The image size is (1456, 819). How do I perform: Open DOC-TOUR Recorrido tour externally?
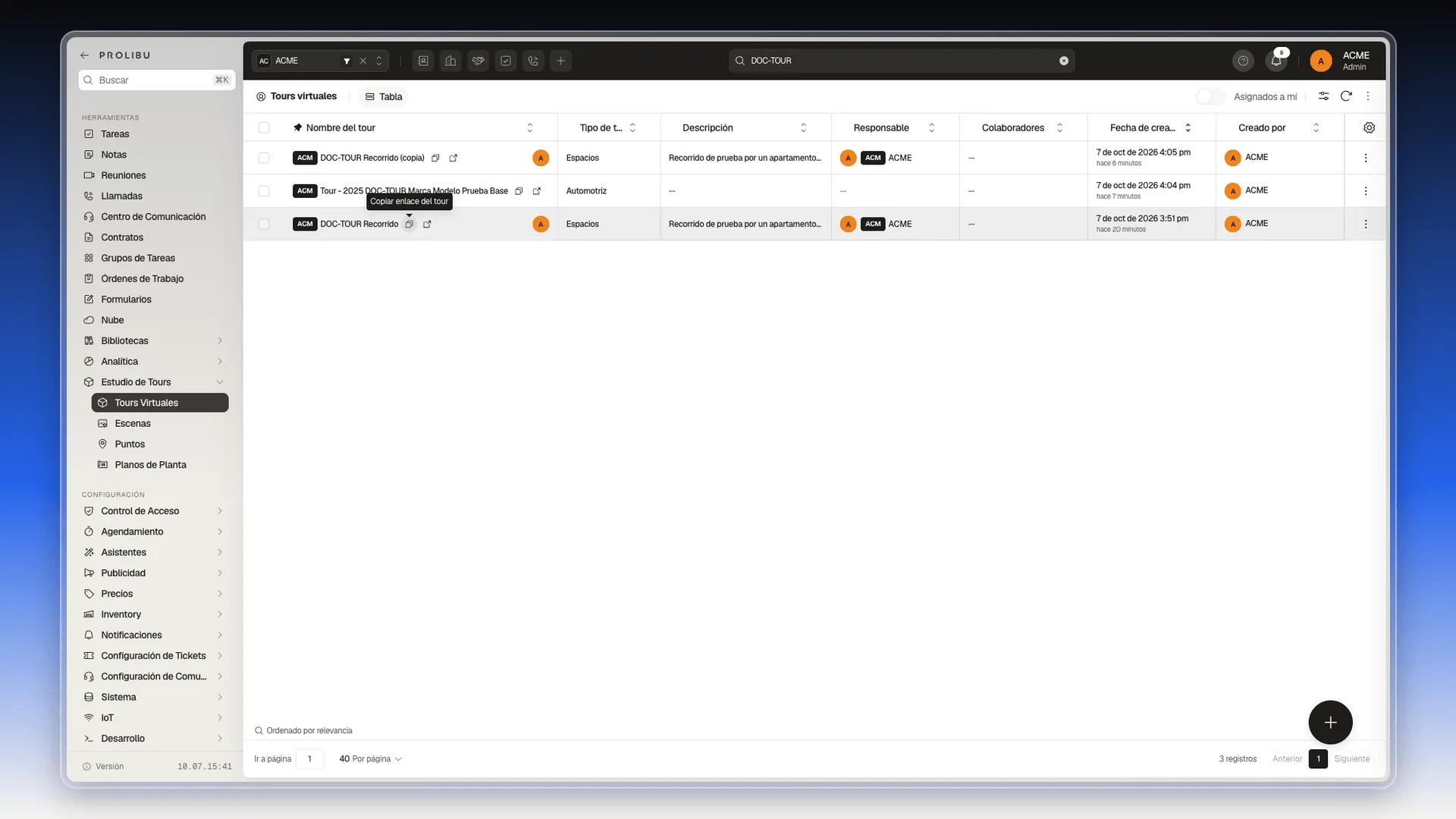427,224
